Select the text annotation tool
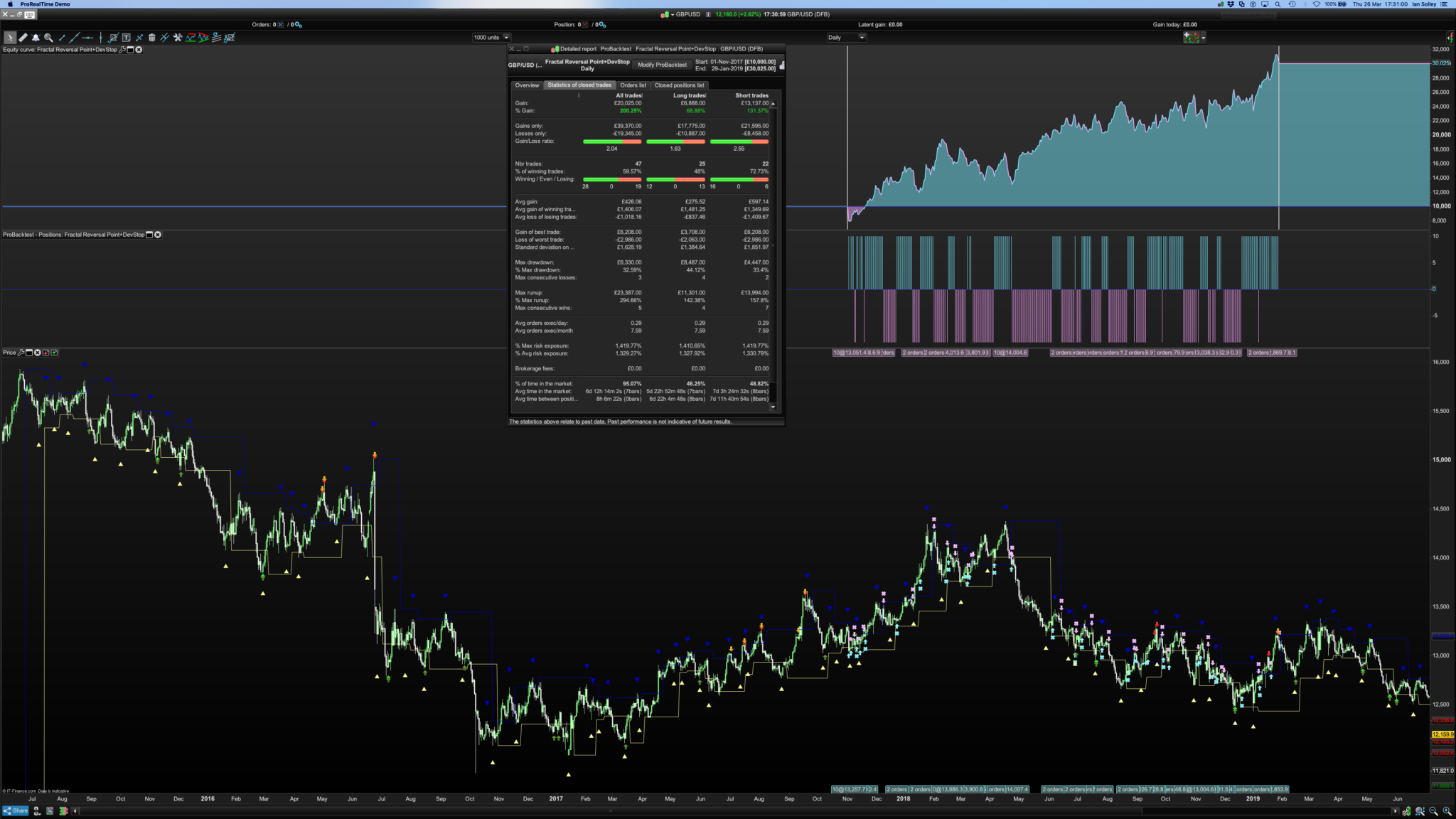 [x=126, y=38]
